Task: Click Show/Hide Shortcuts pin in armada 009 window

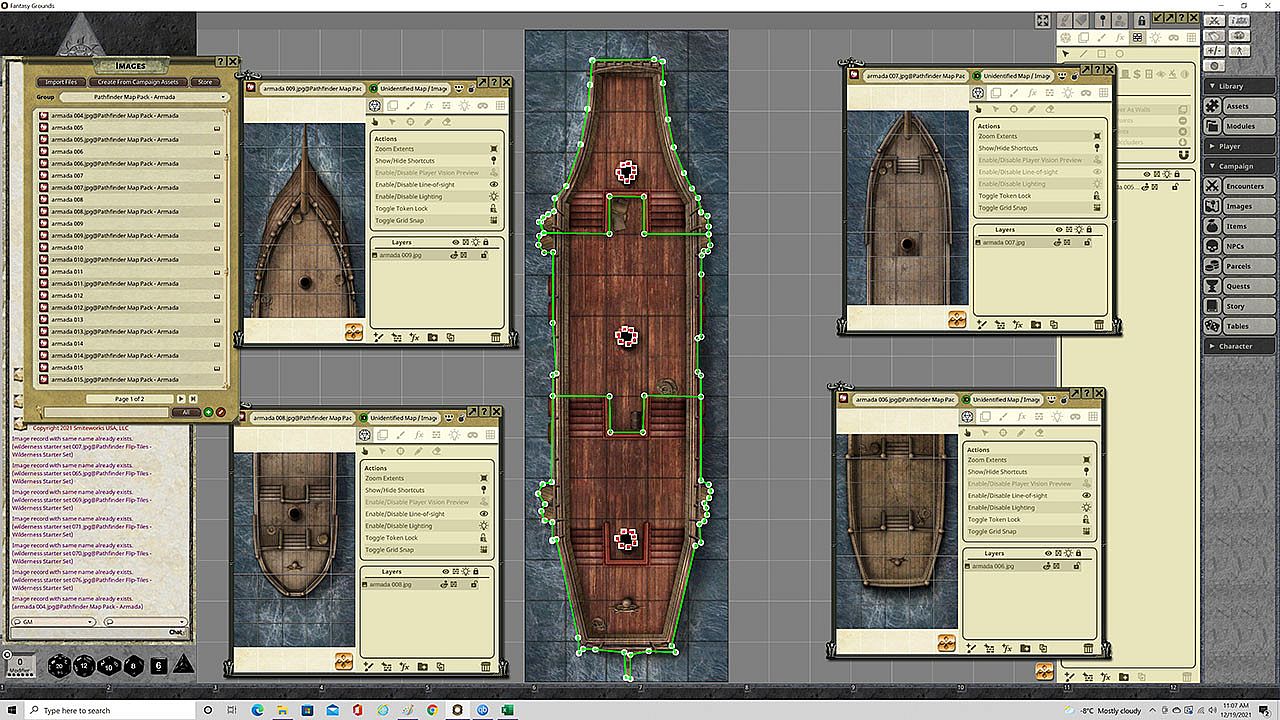Action: click(494, 161)
